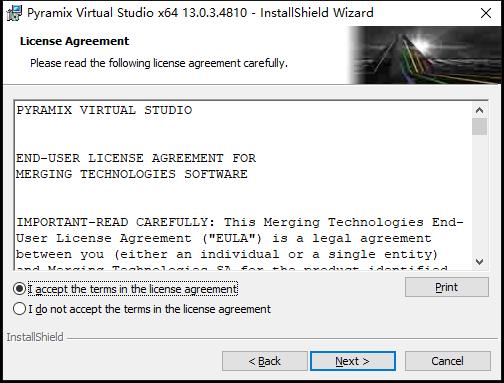This screenshot has height=383, width=504.
Task: Click the END-USER LICENSE AGREEMENT FOR line
Action: tap(136, 158)
